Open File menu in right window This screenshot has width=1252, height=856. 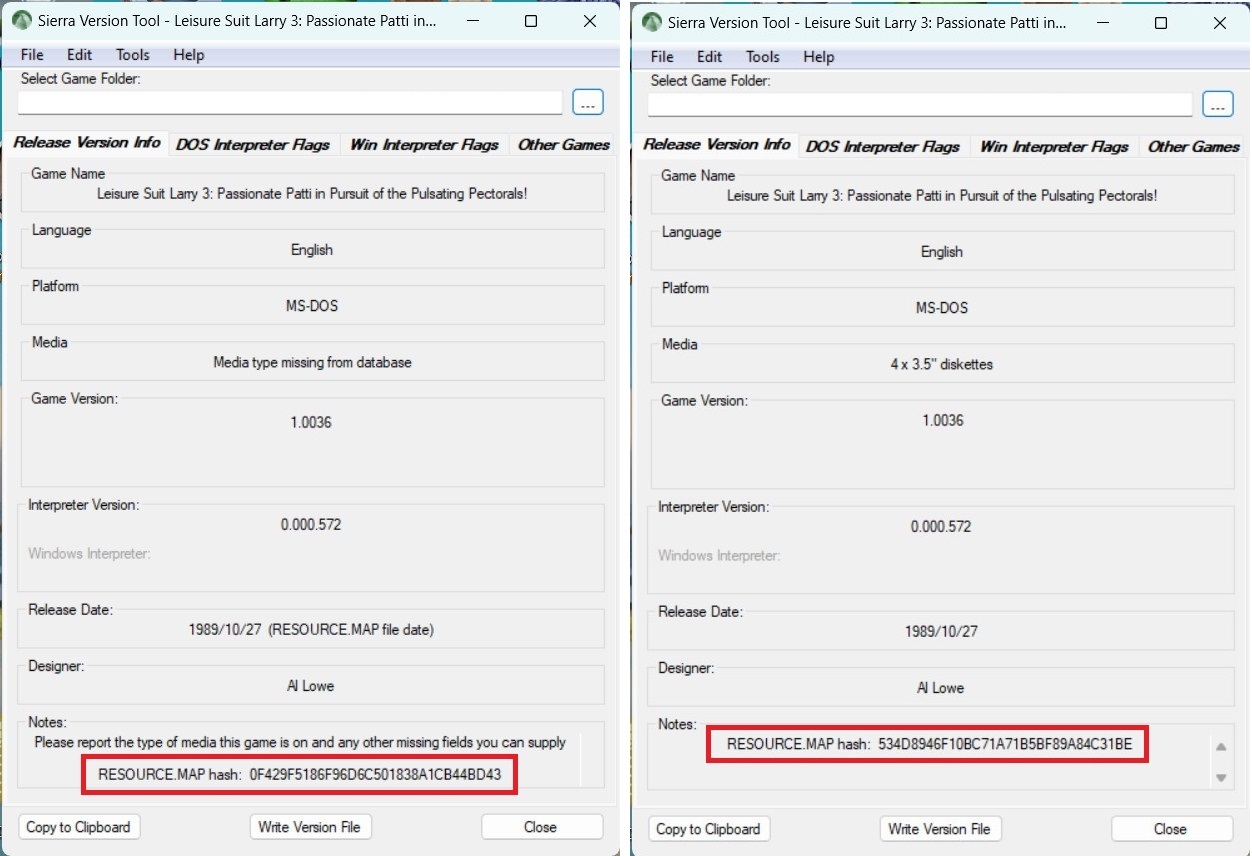coord(662,57)
